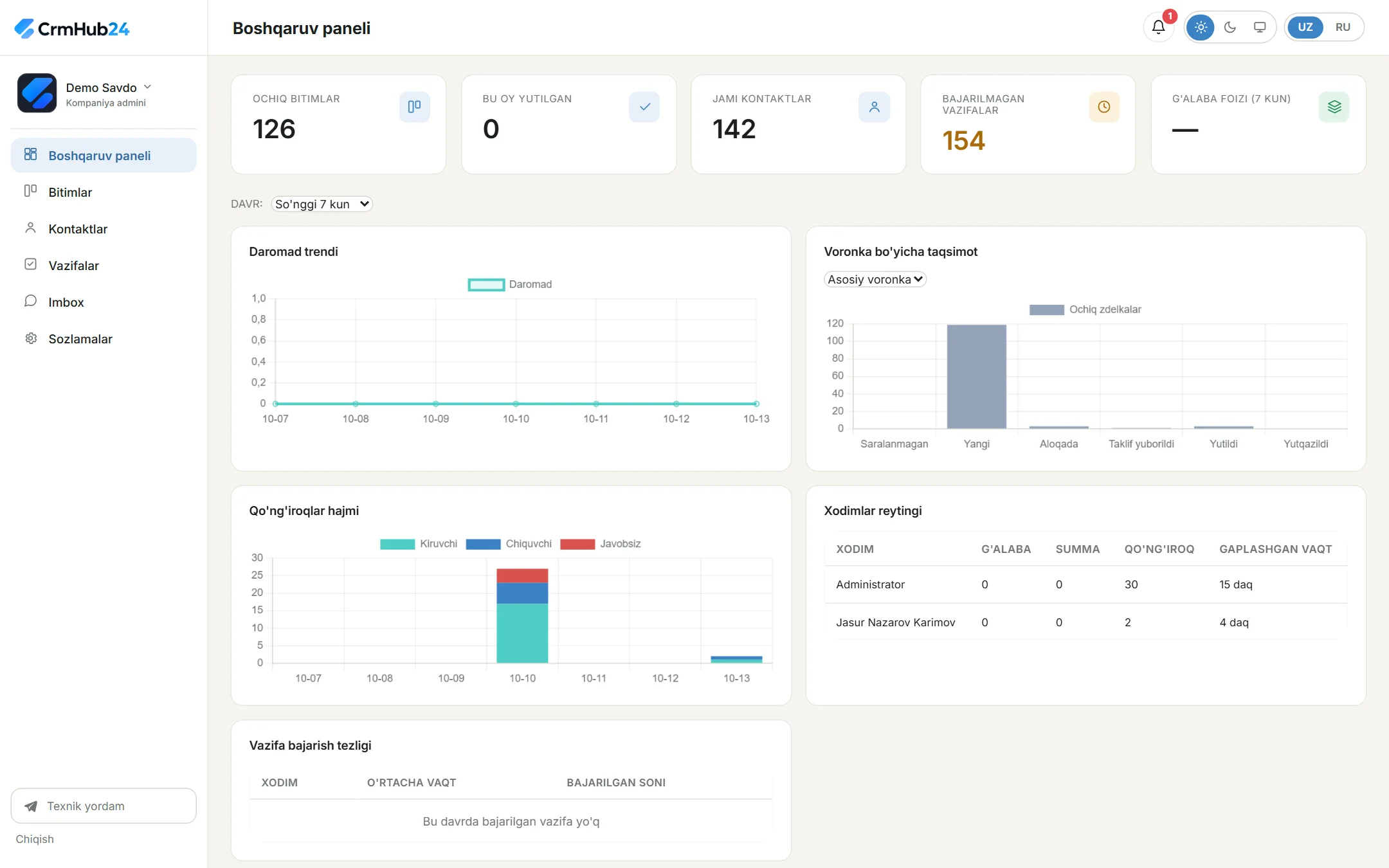The width and height of the screenshot is (1389, 868).
Task: Click the 126 open deals value
Action: (x=274, y=129)
